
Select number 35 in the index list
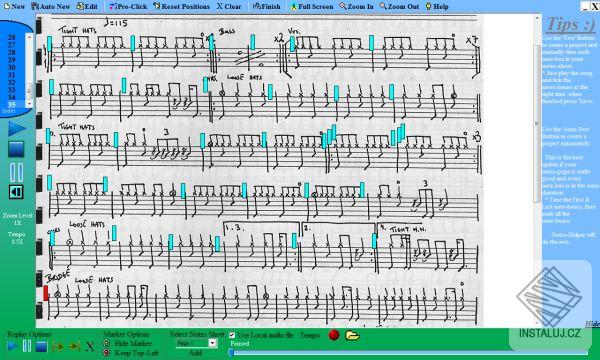(x=12, y=104)
